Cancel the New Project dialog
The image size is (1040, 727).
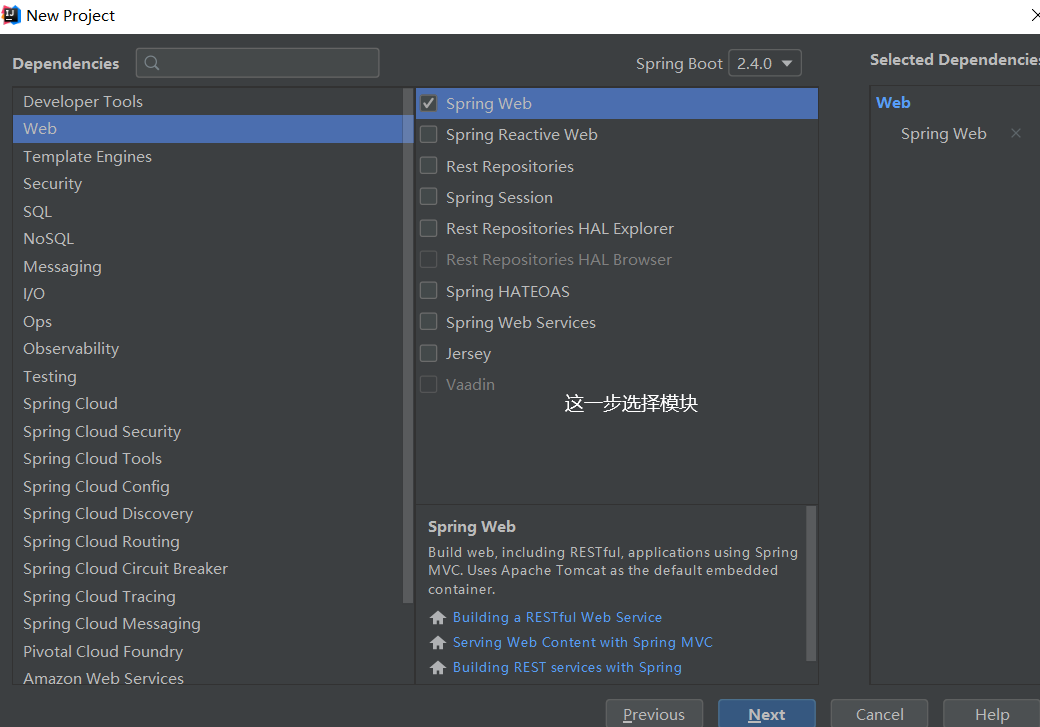879,714
